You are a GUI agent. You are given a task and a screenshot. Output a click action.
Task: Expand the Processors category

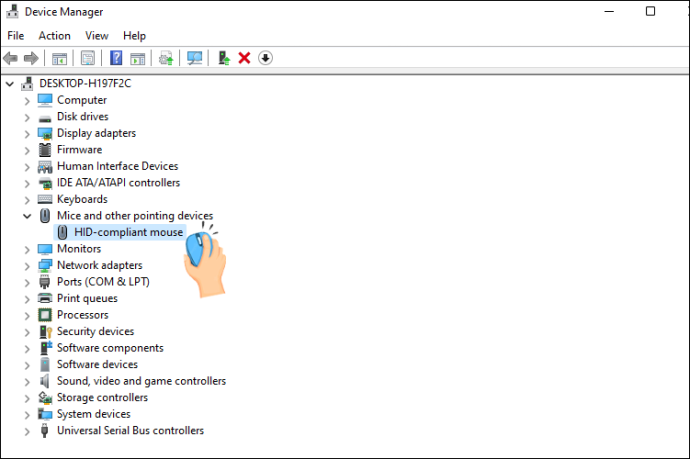(27, 316)
